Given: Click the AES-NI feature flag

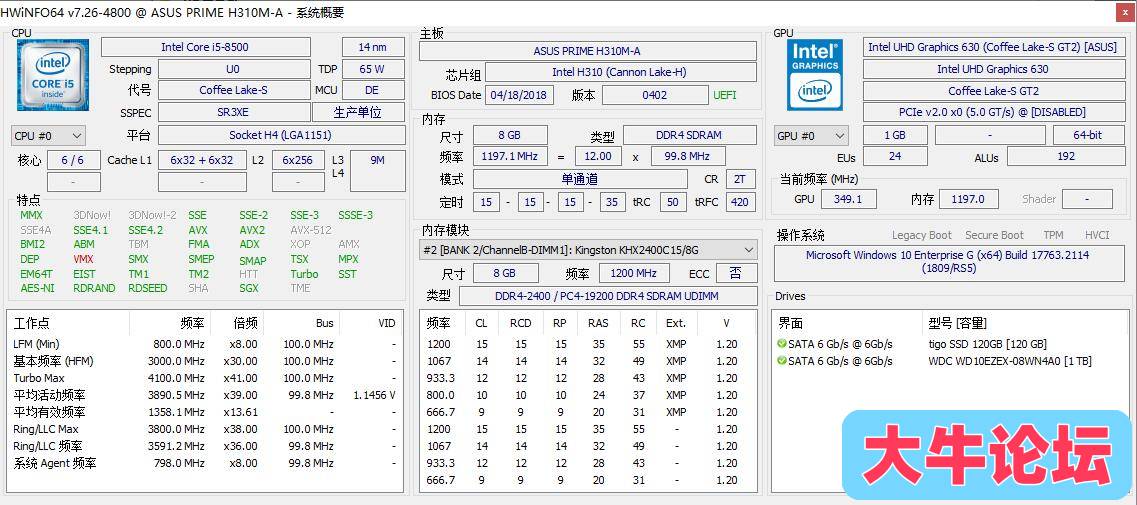Looking at the screenshot, I should pos(37,288).
